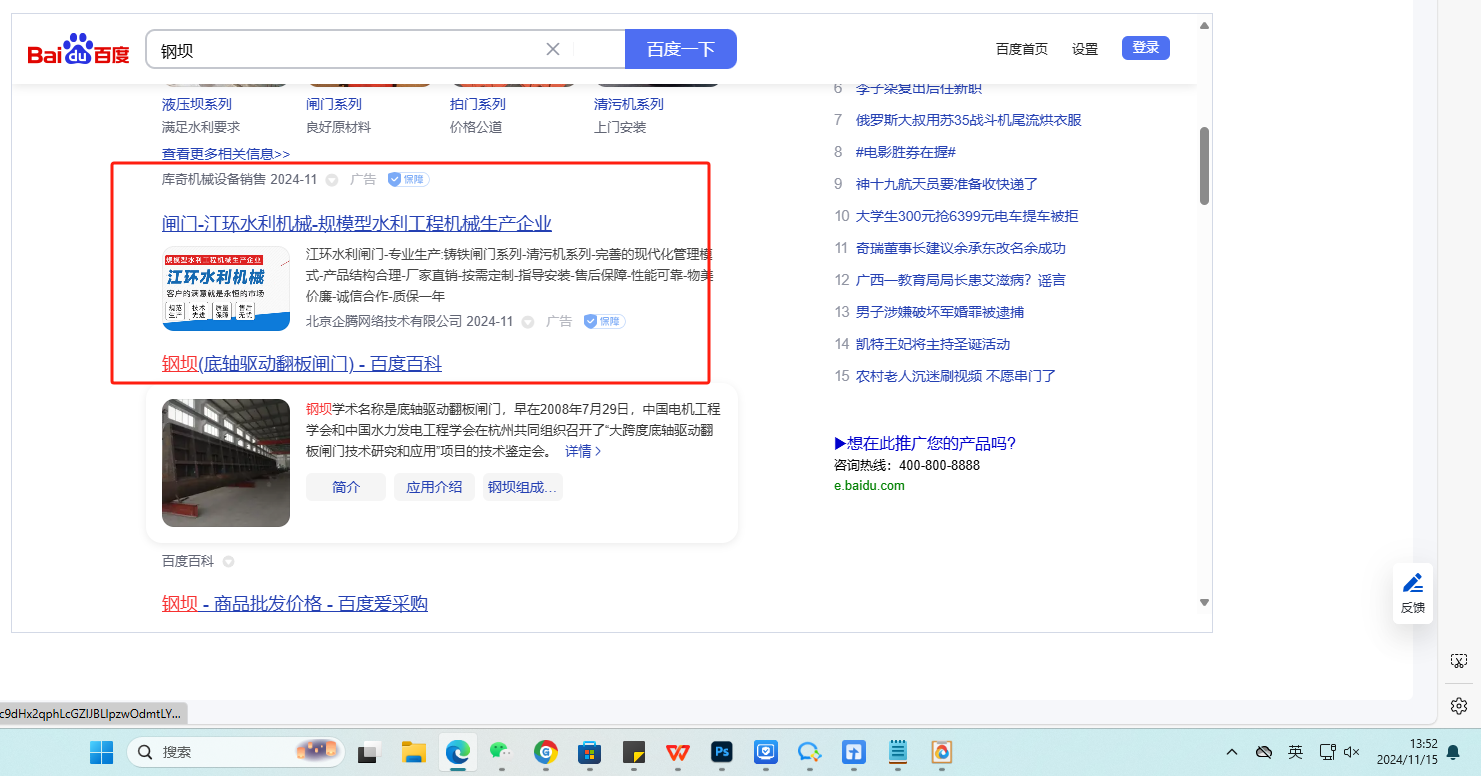
Task: Open Google Chrome from the taskbar
Action: point(545,752)
